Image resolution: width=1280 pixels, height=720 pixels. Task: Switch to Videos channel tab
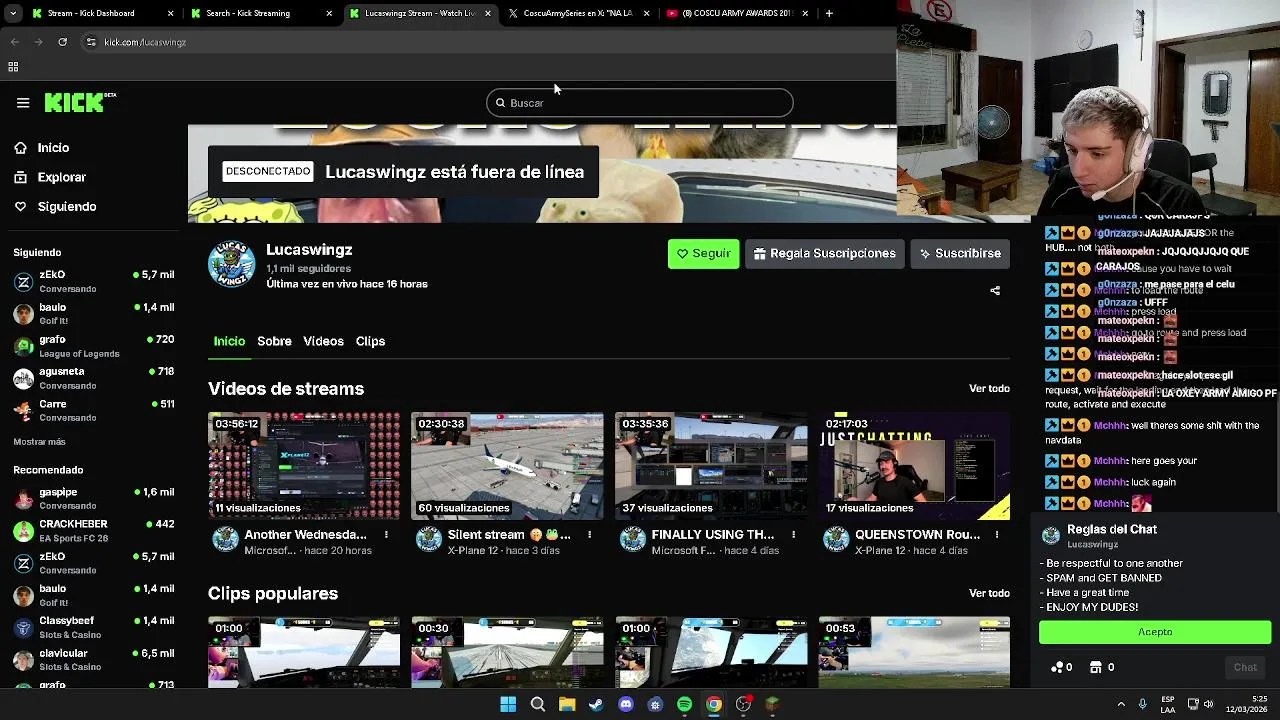pos(323,341)
